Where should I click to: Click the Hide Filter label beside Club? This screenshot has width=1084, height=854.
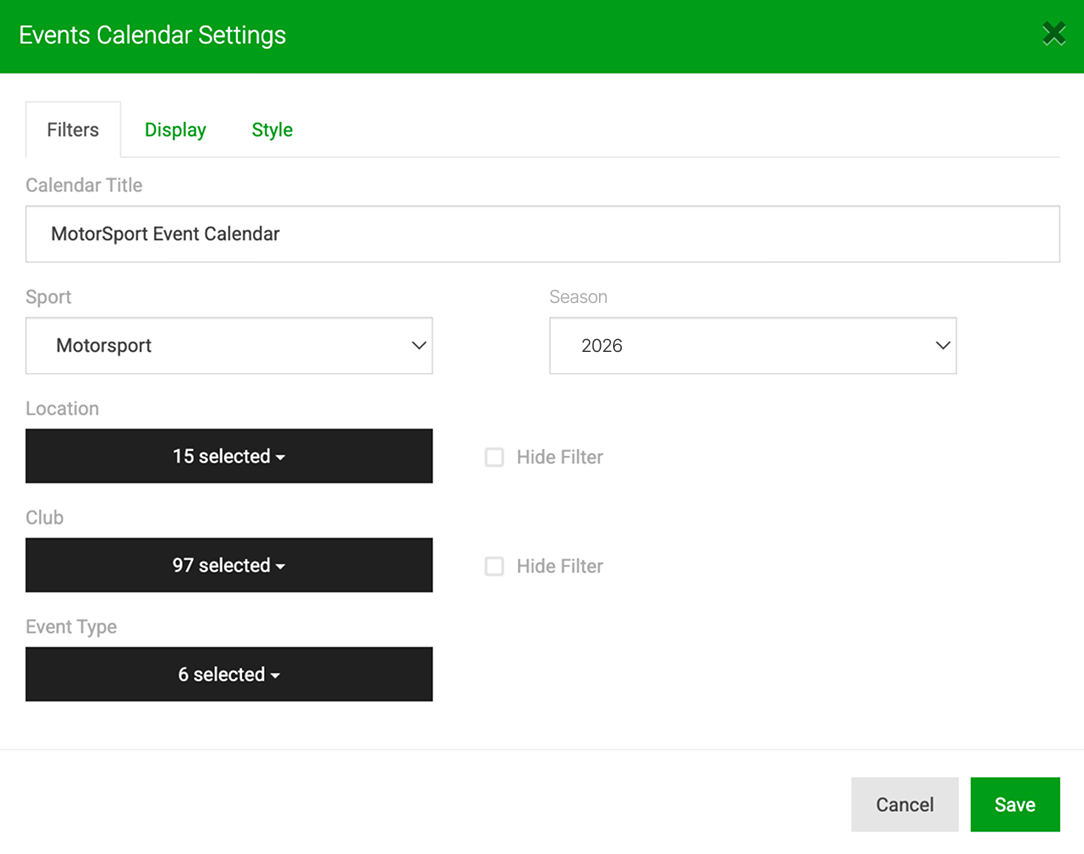560,566
